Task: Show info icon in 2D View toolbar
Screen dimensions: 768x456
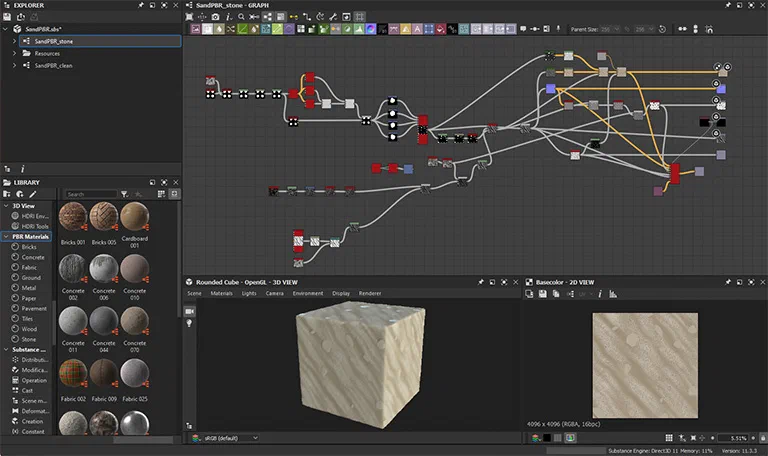Action: click(x=600, y=294)
